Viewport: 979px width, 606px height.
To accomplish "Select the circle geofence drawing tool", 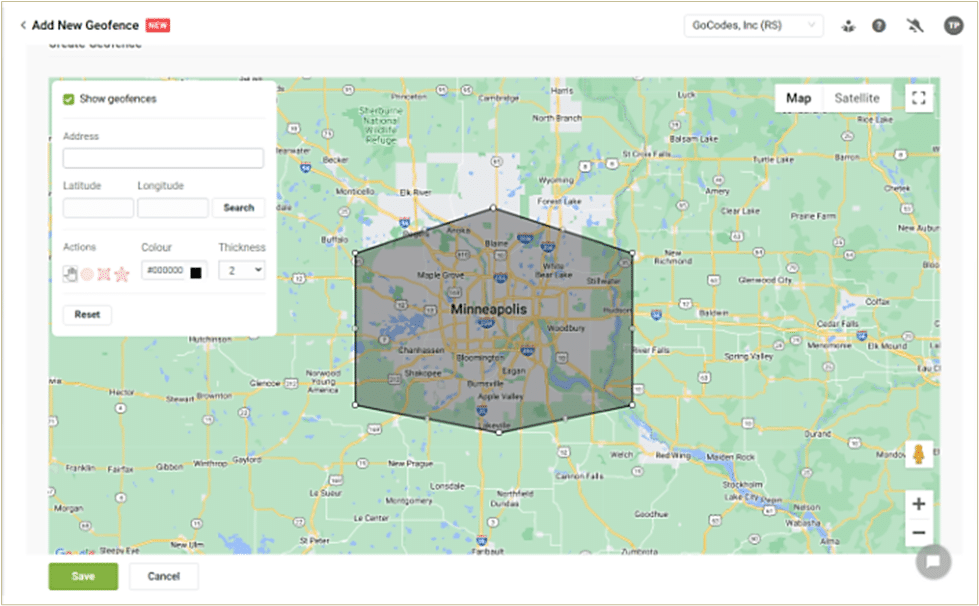I will click(x=87, y=273).
